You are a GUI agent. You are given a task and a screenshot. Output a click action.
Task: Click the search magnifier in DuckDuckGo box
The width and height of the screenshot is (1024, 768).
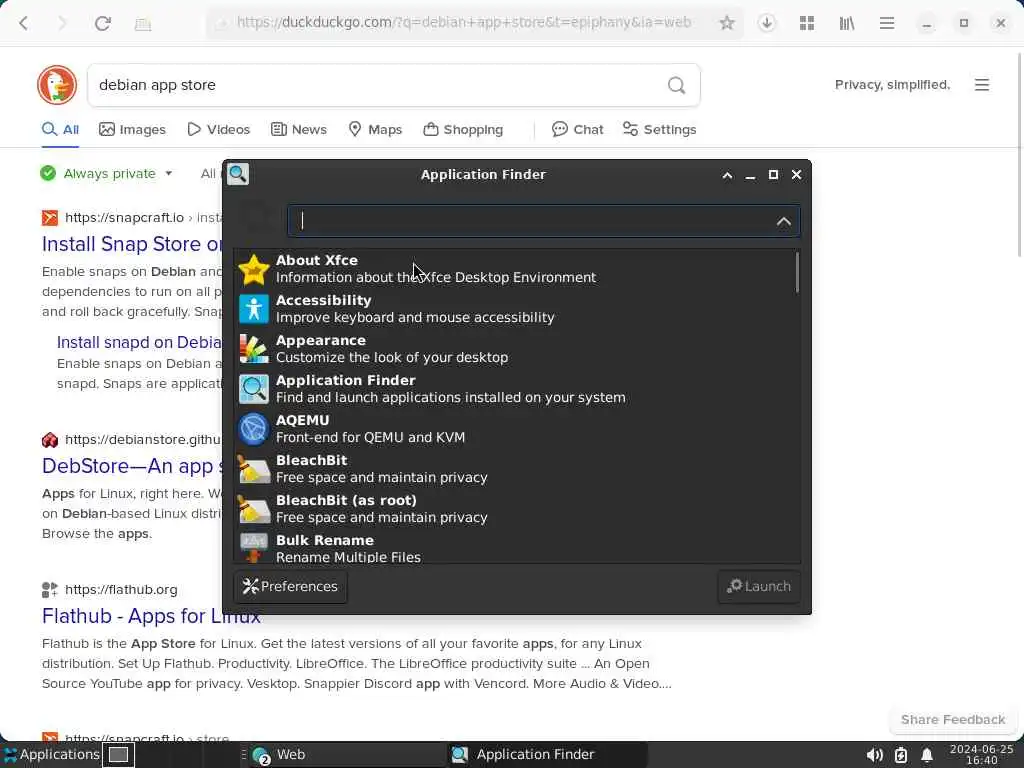point(677,85)
